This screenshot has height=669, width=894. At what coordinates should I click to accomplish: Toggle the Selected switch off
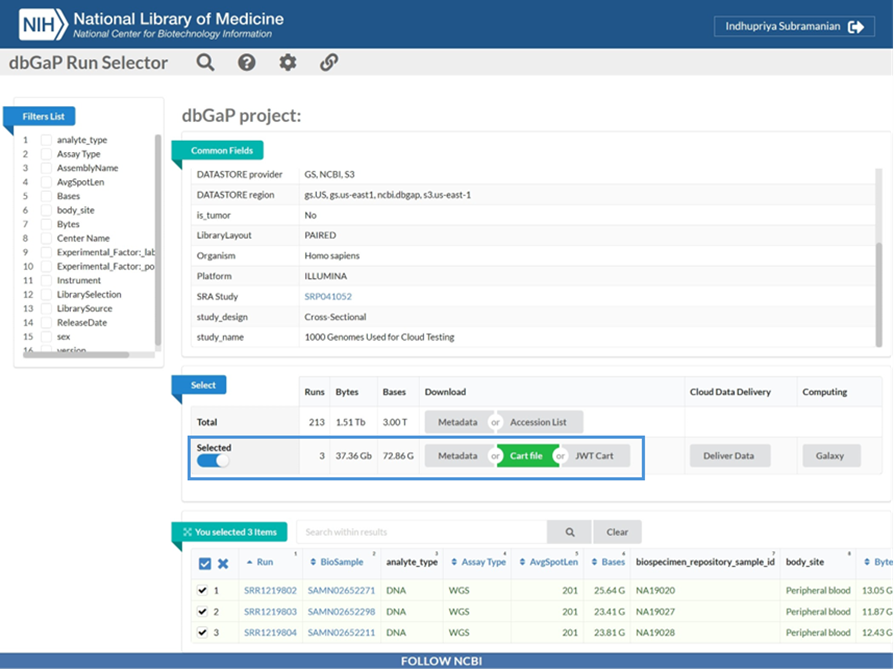pos(213,461)
